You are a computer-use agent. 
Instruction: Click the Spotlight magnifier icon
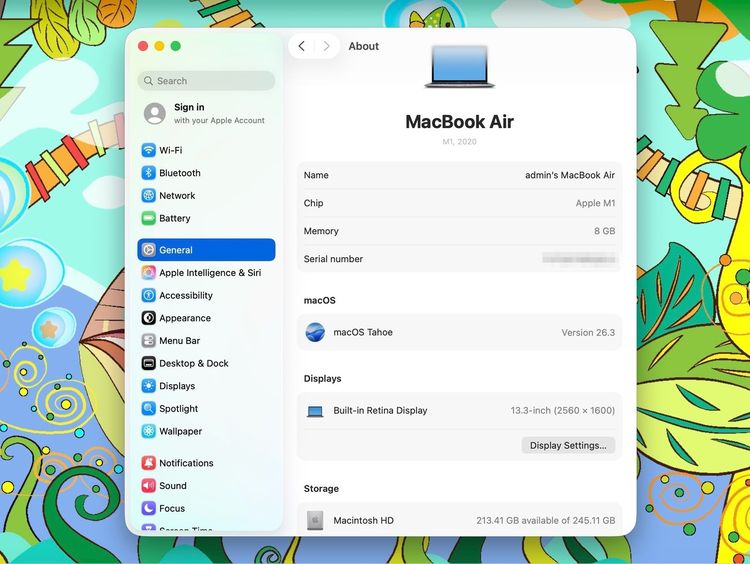pyautogui.click(x=149, y=409)
